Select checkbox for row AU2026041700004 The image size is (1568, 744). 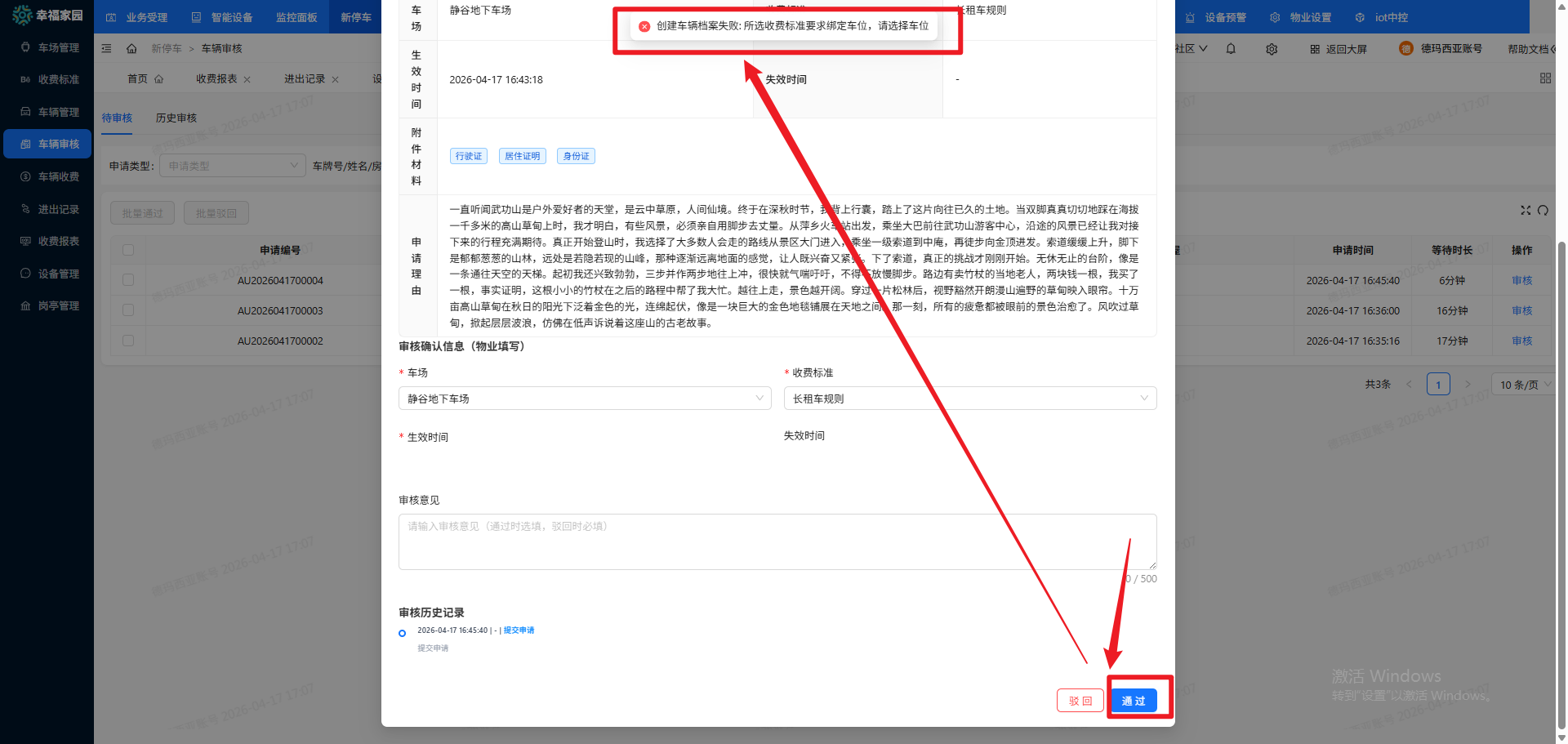(x=128, y=280)
